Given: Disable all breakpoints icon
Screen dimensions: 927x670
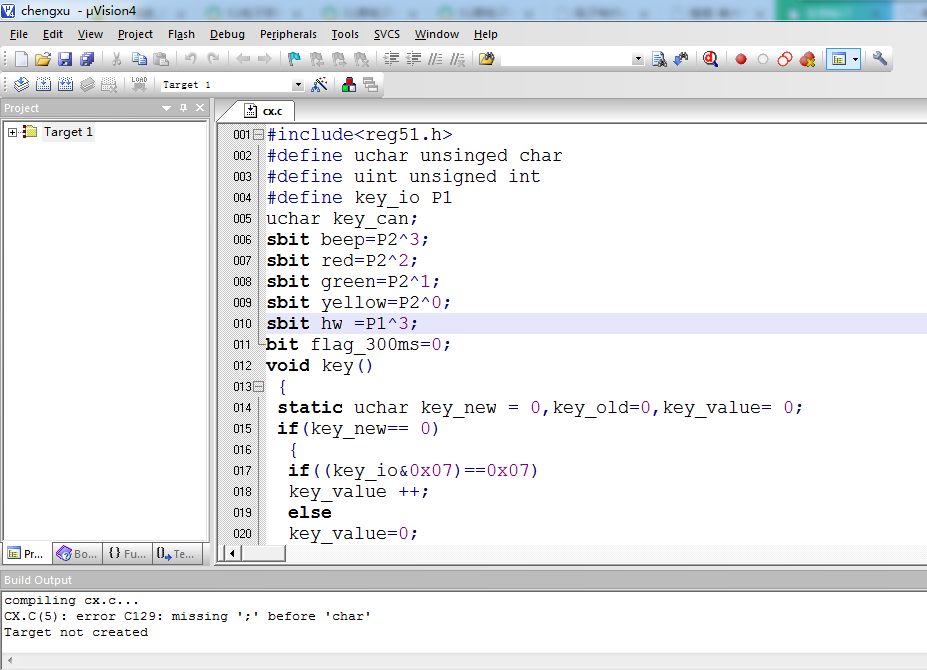Looking at the screenshot, I should 785,59.
